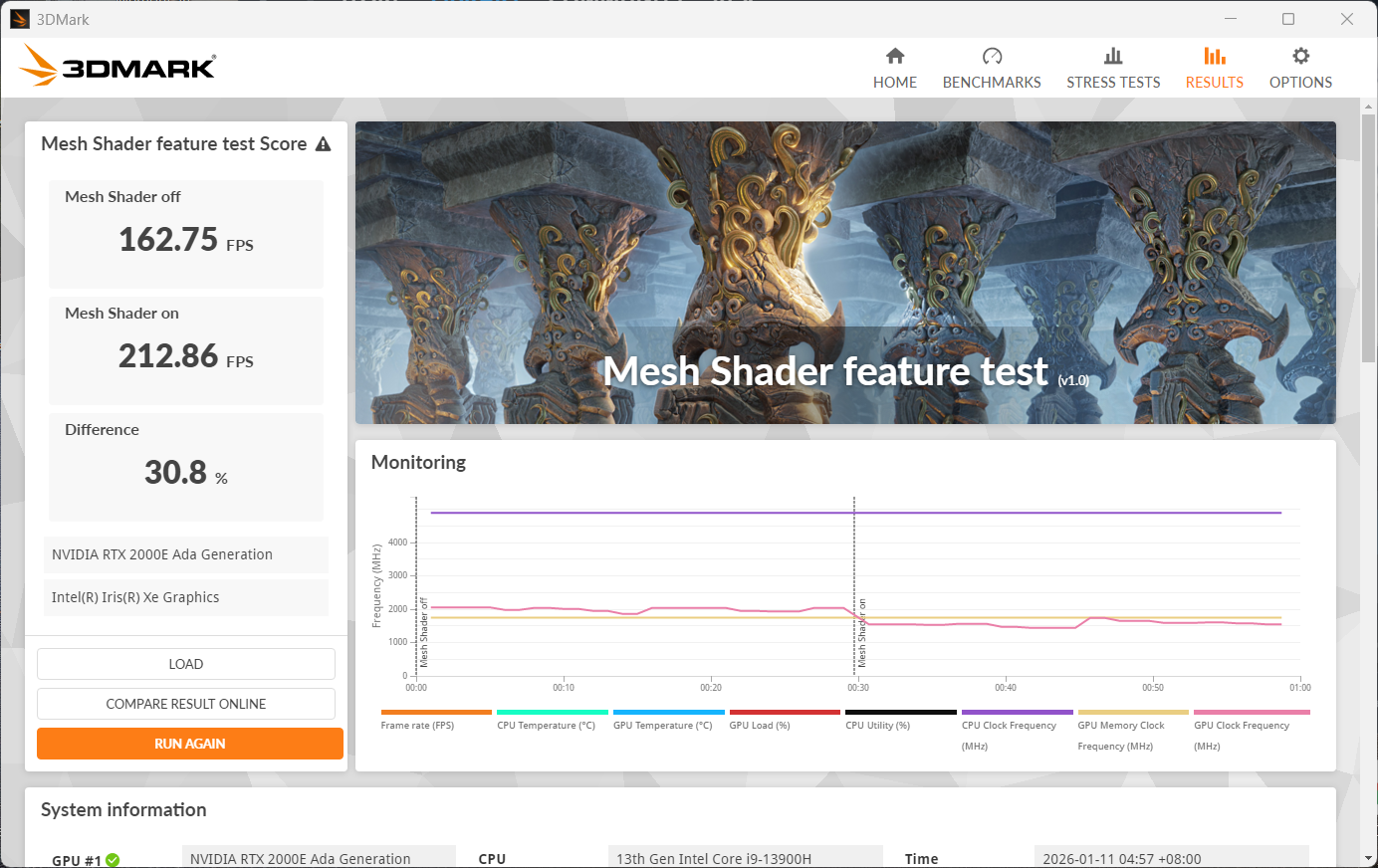
Task: Open Options via the gear icon
Action: (1300, 57)
